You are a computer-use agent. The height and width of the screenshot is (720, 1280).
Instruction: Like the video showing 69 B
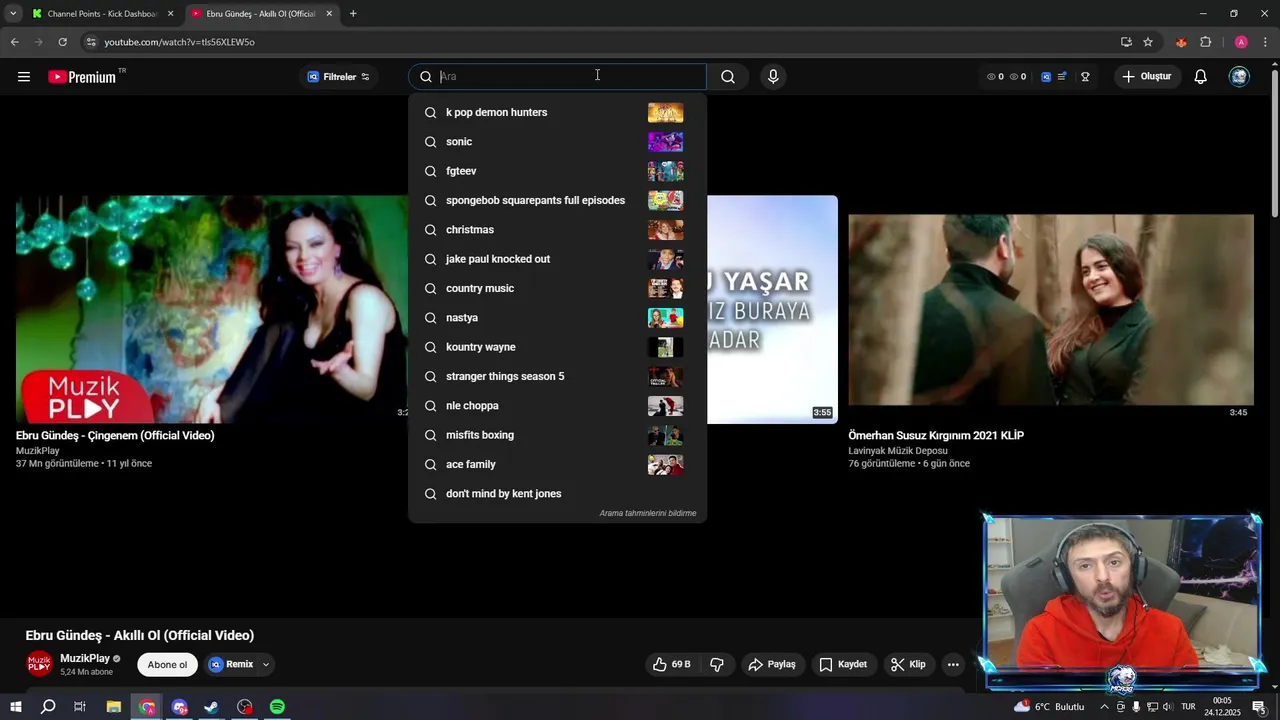click(x=672, y=664)
